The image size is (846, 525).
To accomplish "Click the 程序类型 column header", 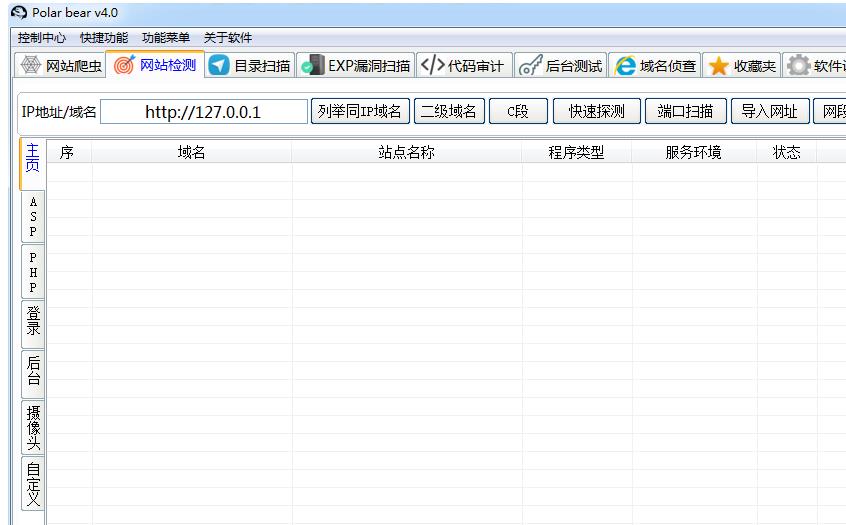I will tap(576, 152).
